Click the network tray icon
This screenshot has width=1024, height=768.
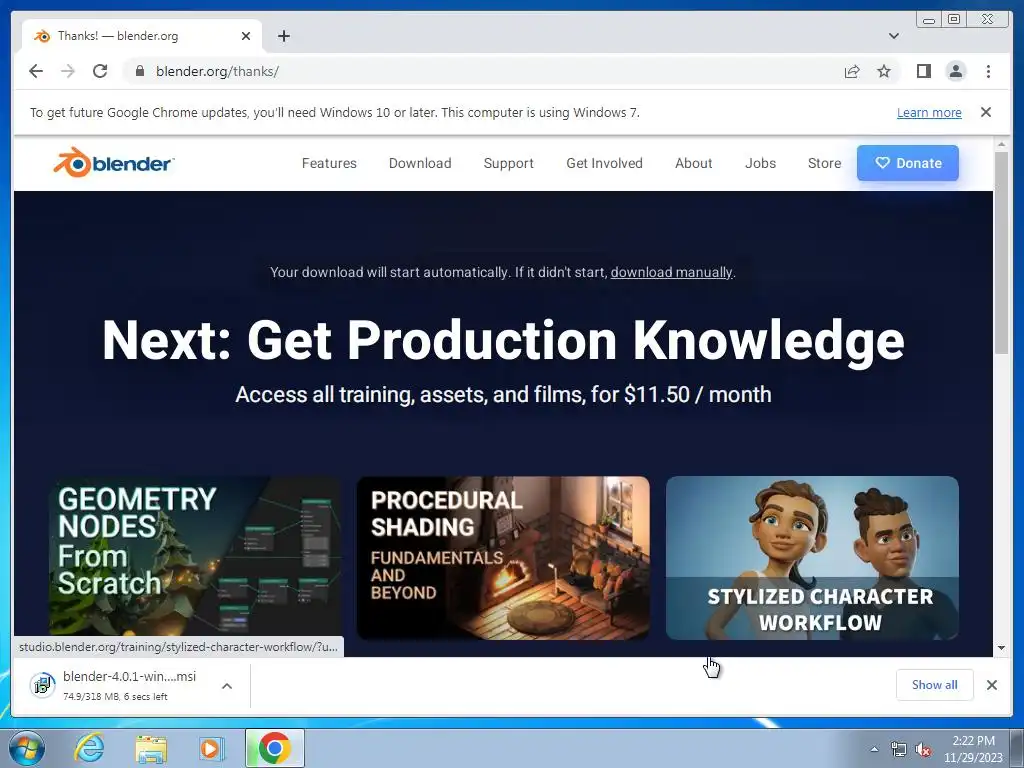(899, 750)
